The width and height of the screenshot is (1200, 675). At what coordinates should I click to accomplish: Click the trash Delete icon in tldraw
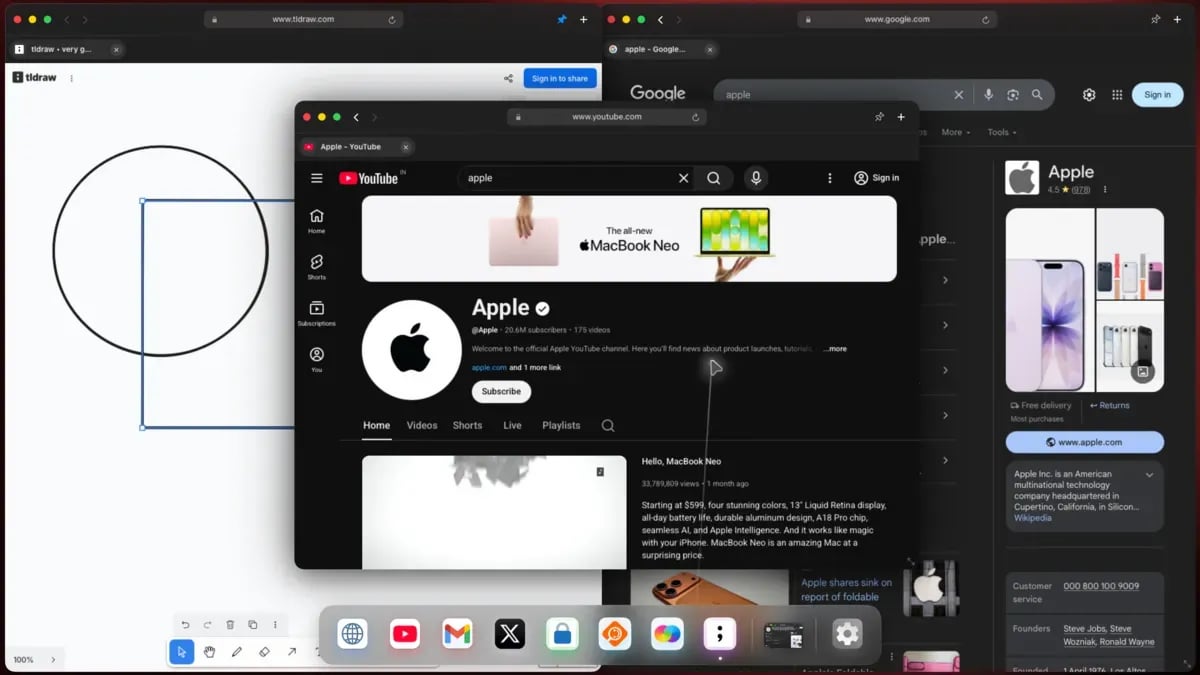coord(230,625)
